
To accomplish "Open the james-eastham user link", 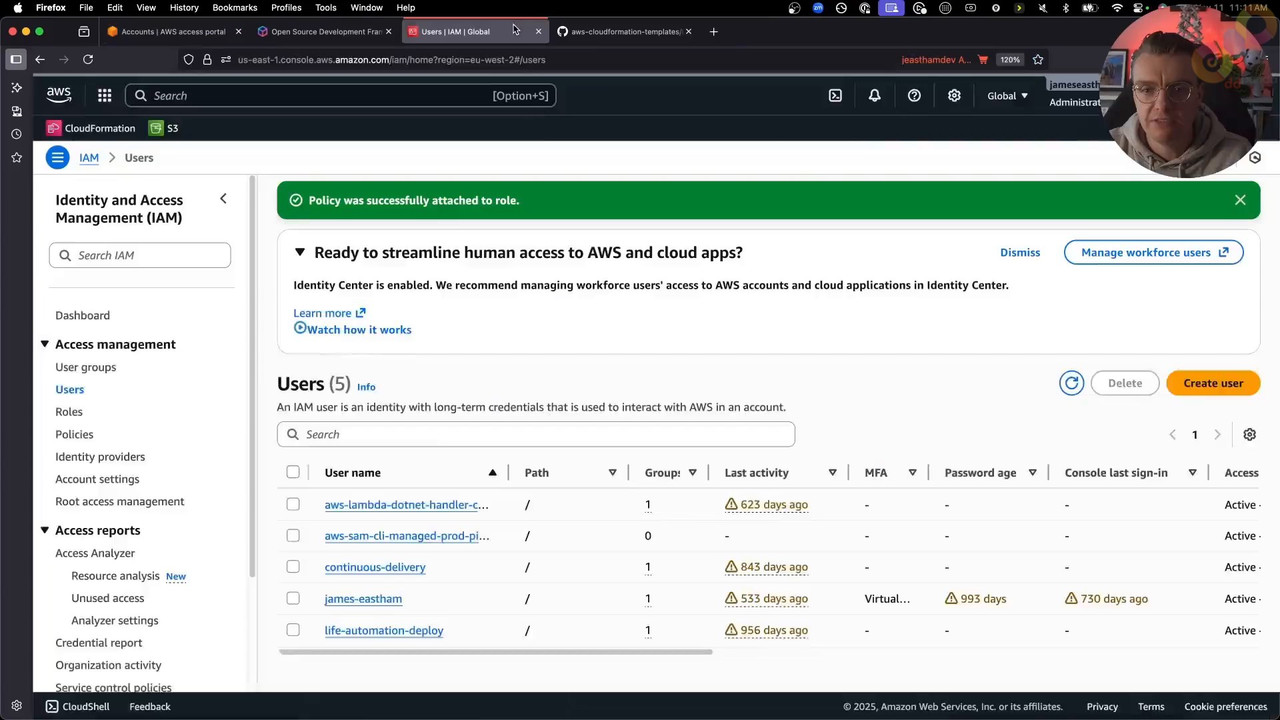I will [363, 598].
